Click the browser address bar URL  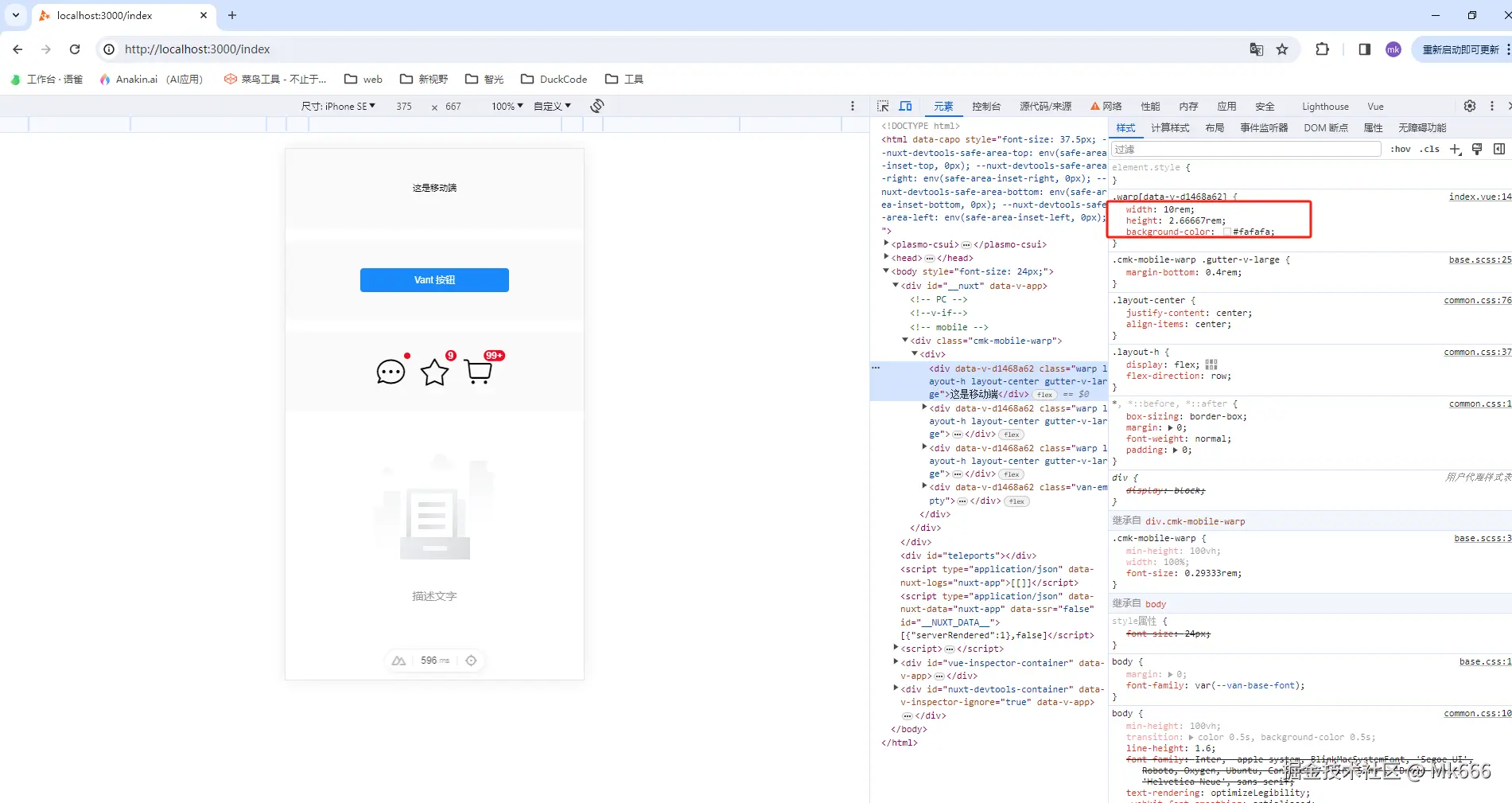197,49
